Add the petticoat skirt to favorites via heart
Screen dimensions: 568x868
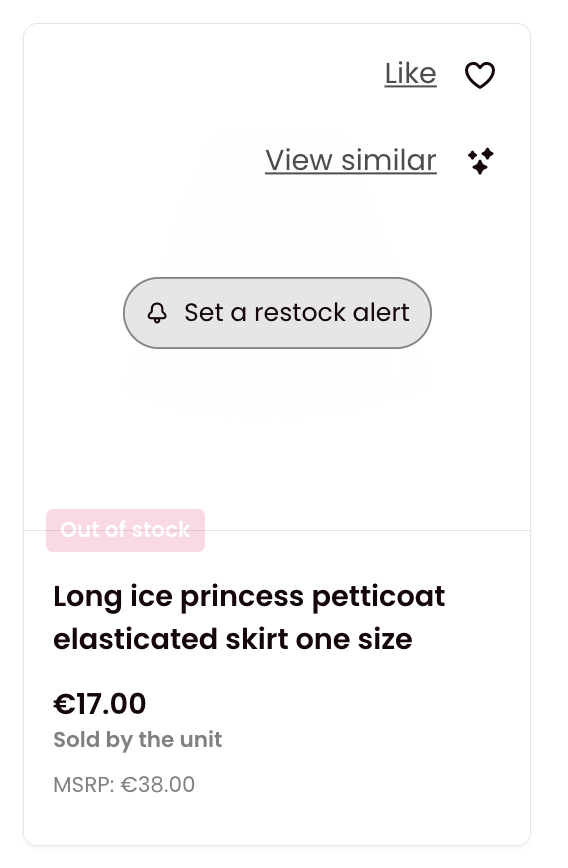click(x=479, y=75)
